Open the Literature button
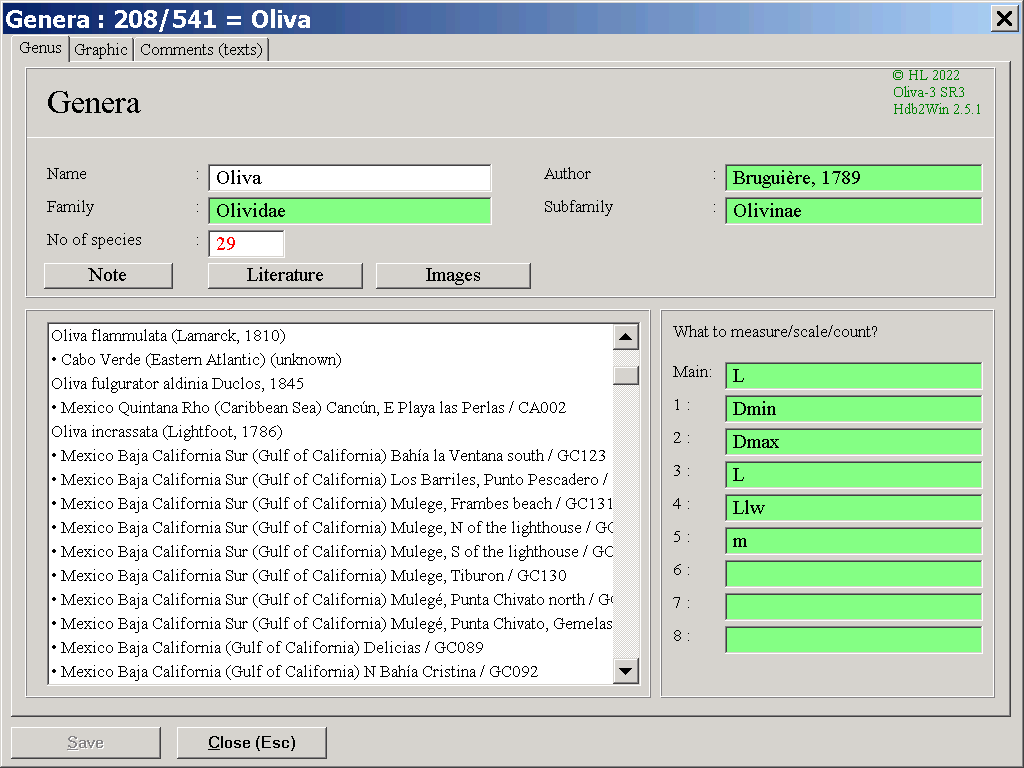 285,276
